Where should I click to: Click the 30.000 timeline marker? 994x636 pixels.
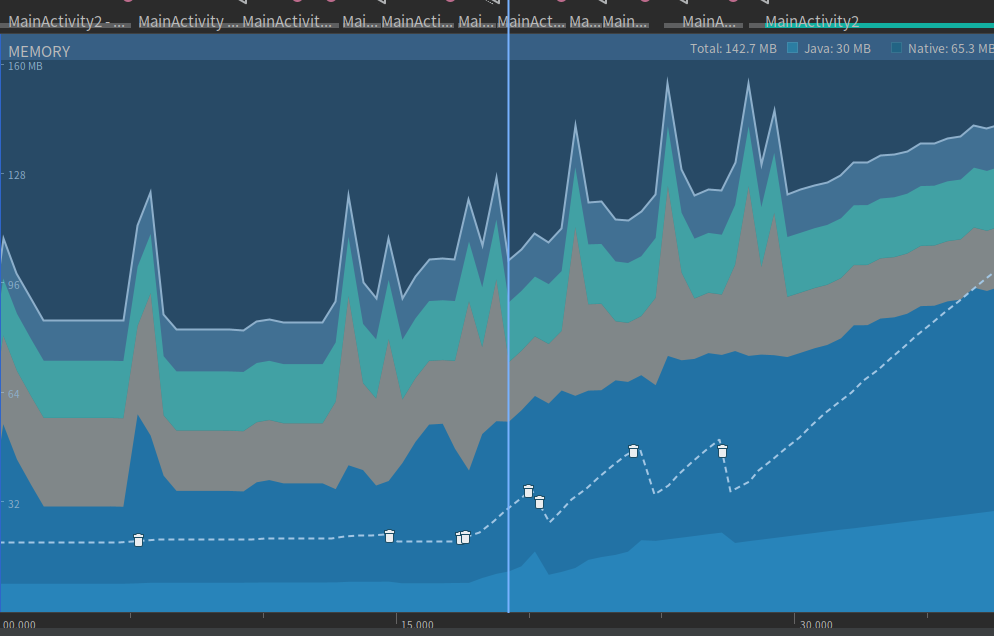(816, 625)
